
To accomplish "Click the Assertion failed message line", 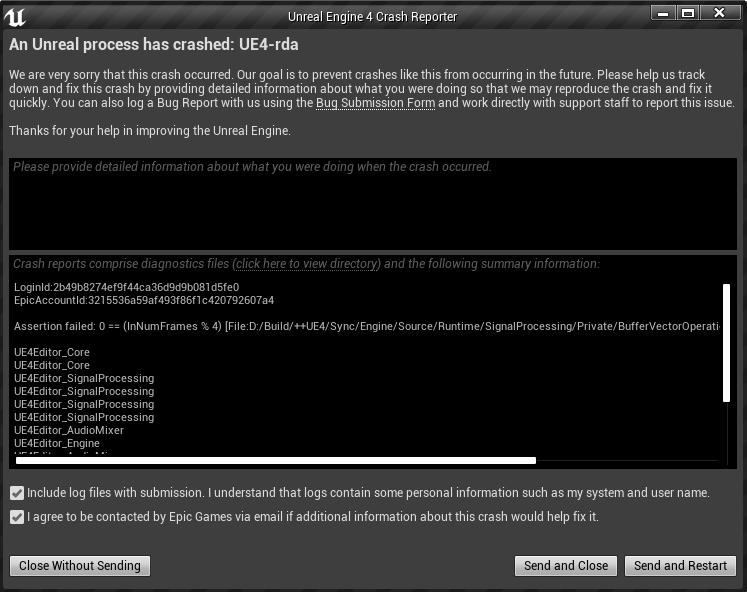I will tap(366, 327).
